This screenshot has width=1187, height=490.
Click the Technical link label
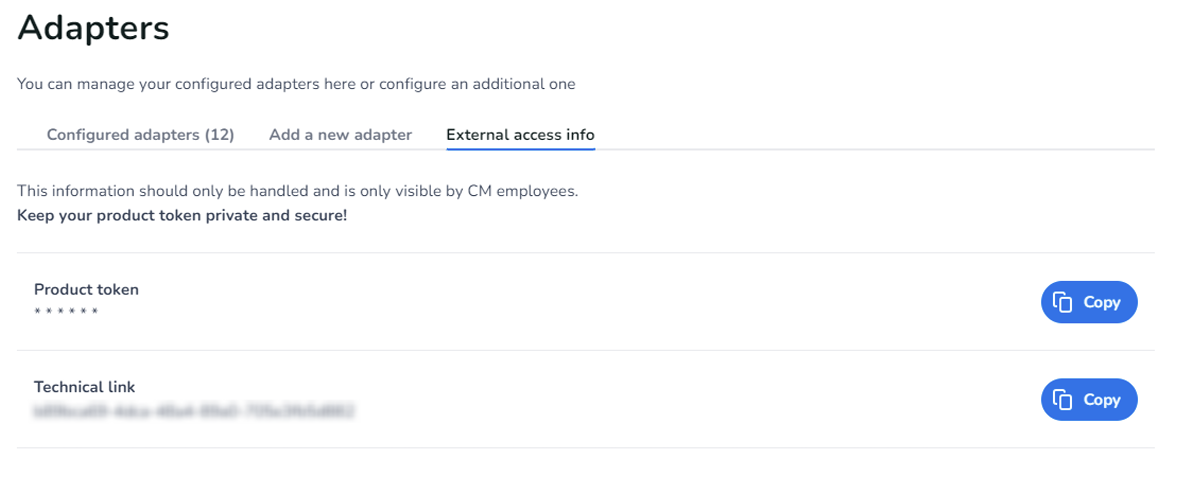[84, 387]
